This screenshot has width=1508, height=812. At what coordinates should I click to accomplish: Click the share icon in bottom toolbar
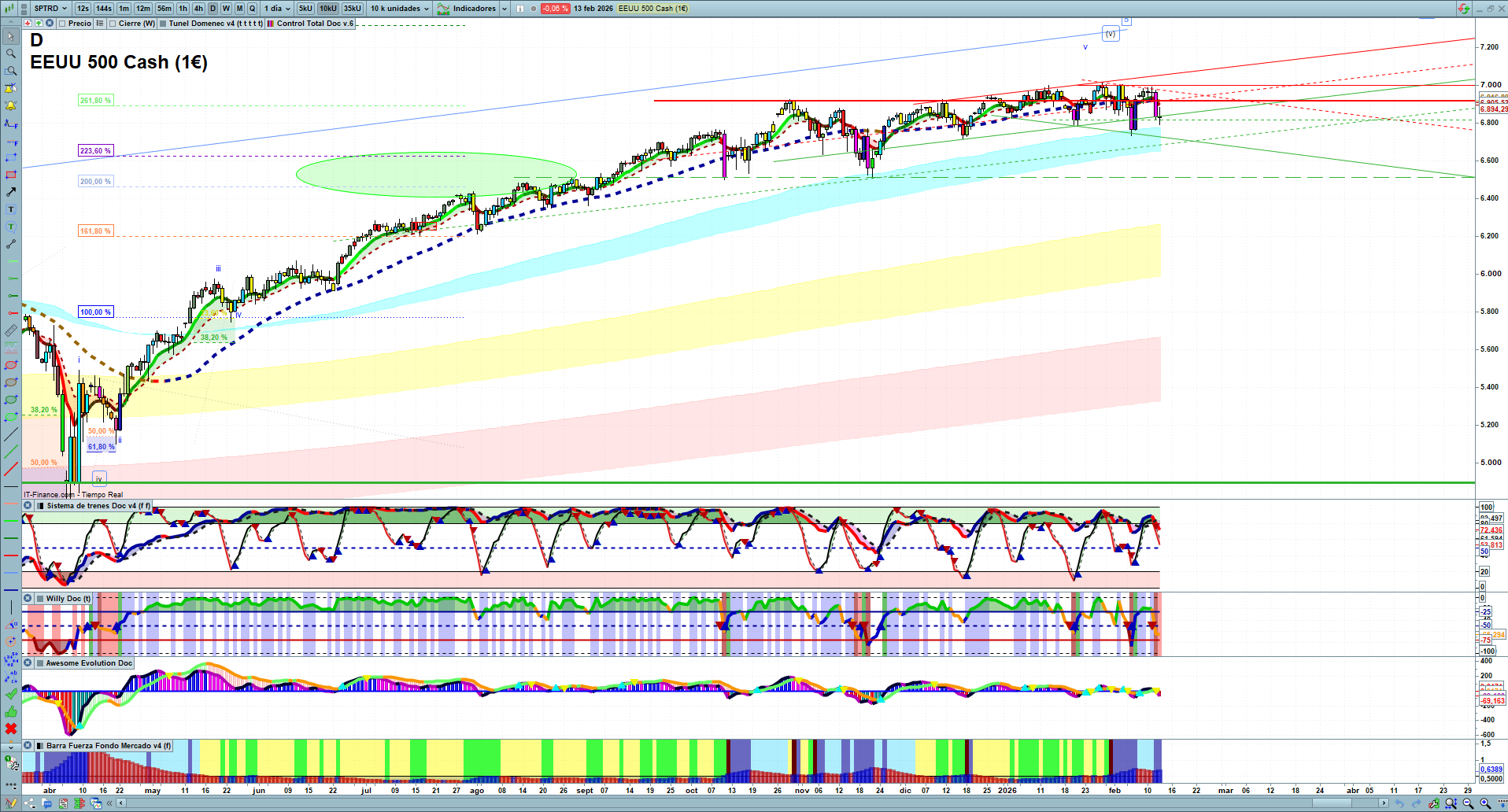coord(30,803)
